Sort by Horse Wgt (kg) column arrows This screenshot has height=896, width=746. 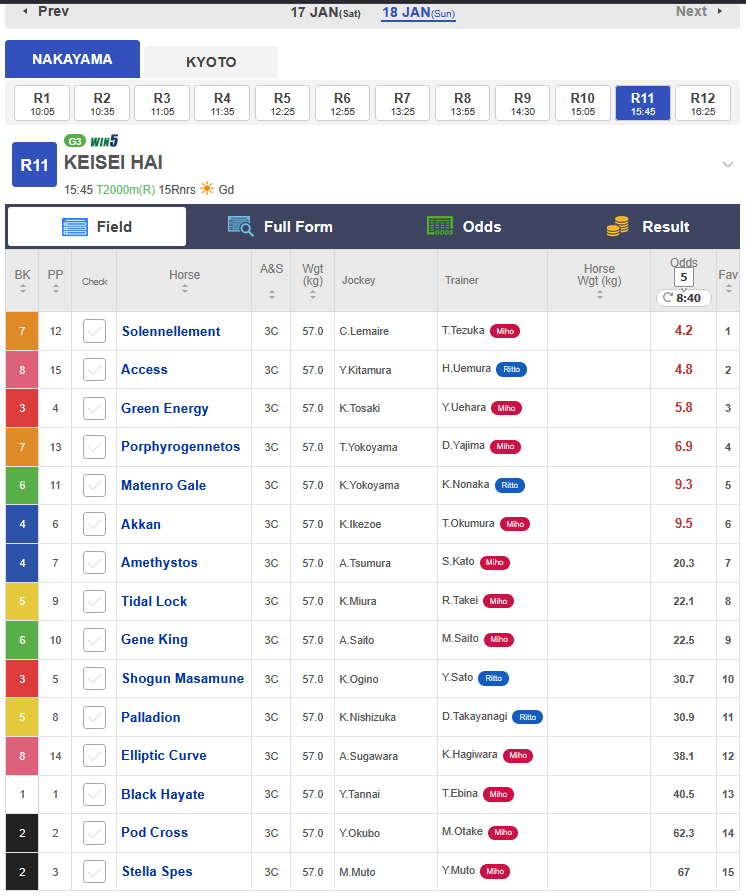pos(599,295)
